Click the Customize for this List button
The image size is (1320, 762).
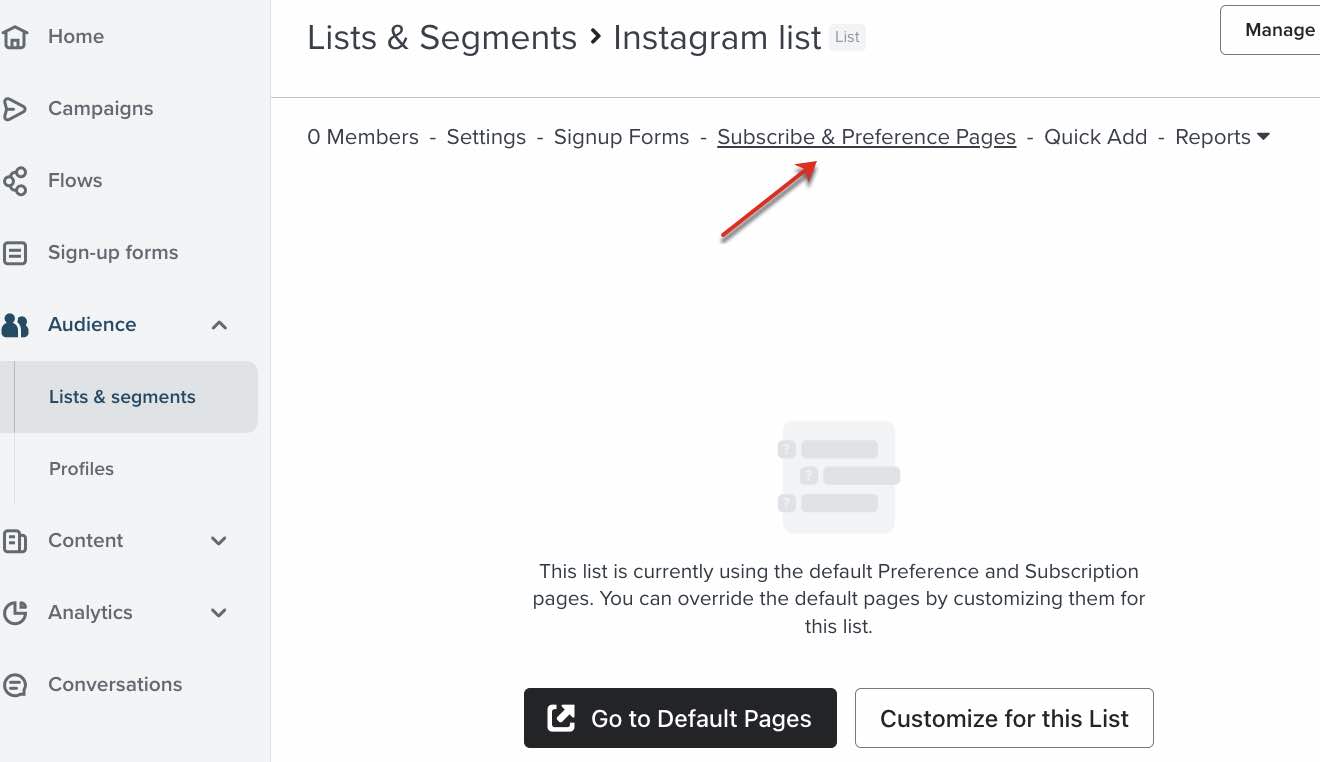[x=1004, y=718]
